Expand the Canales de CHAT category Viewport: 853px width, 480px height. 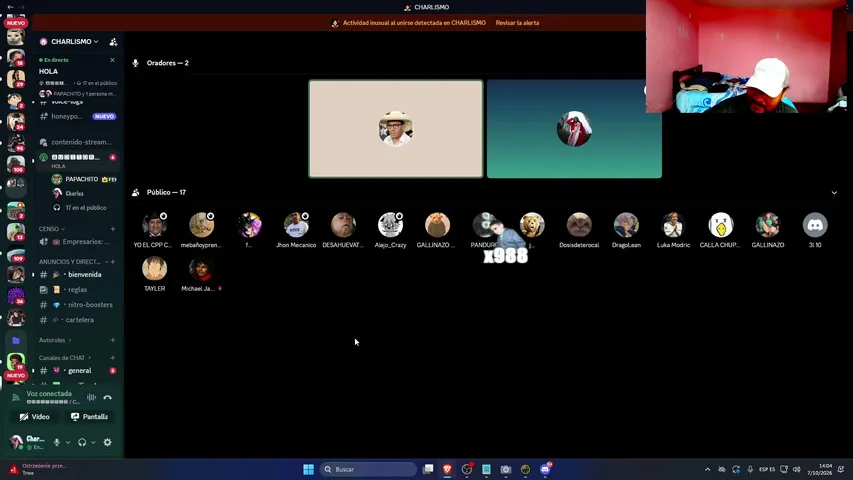[x=64, y=358]
